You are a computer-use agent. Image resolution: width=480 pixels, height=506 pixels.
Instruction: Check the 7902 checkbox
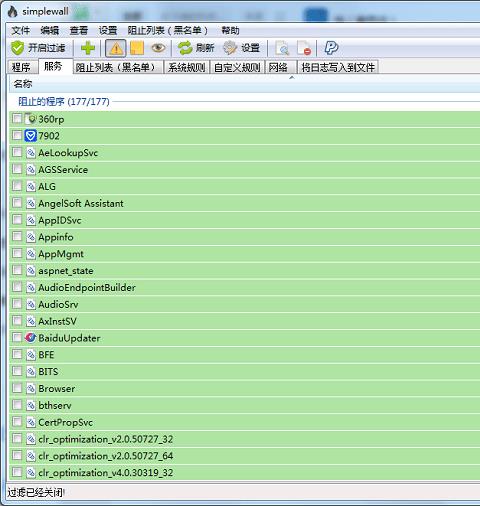[17, 135]
